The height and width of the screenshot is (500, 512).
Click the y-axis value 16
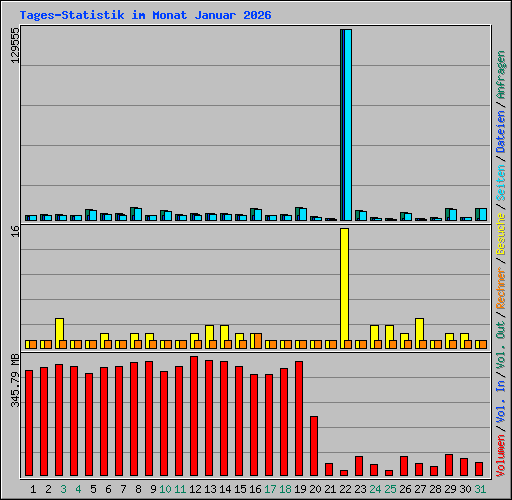coord(15,231)
